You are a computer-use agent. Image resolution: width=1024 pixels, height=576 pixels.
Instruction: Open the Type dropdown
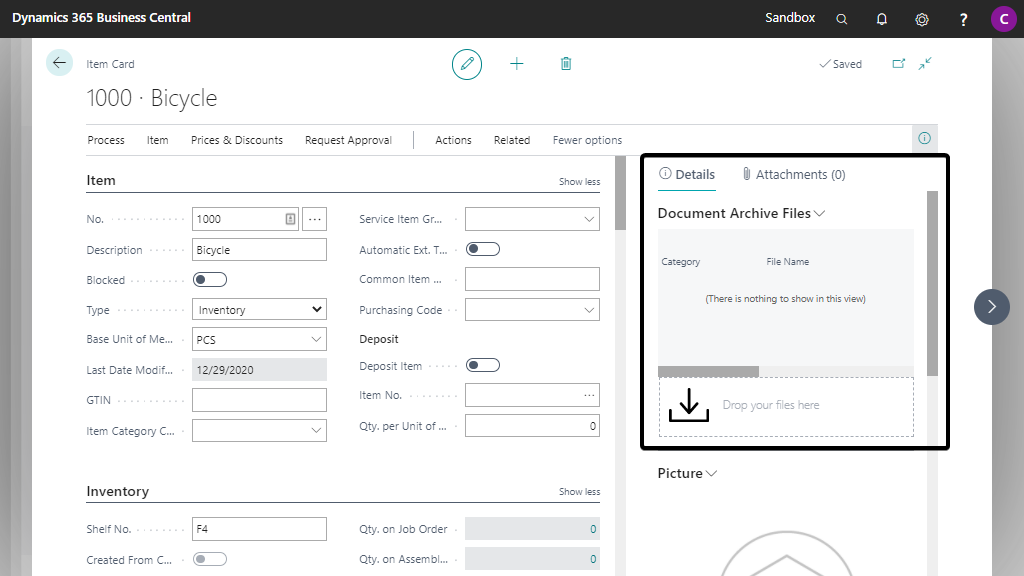click(x=259, y=310)
